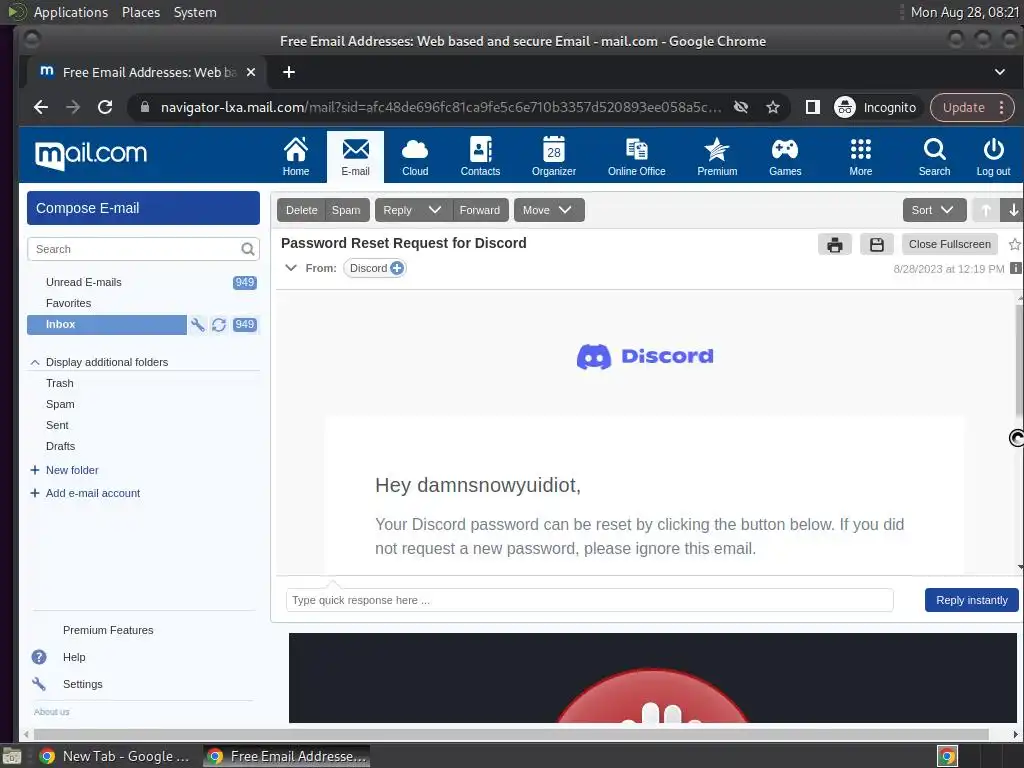The image size is (1024, 768).
Task: Open the System menu
Action: pyautogui.click(x=195, y=12)
